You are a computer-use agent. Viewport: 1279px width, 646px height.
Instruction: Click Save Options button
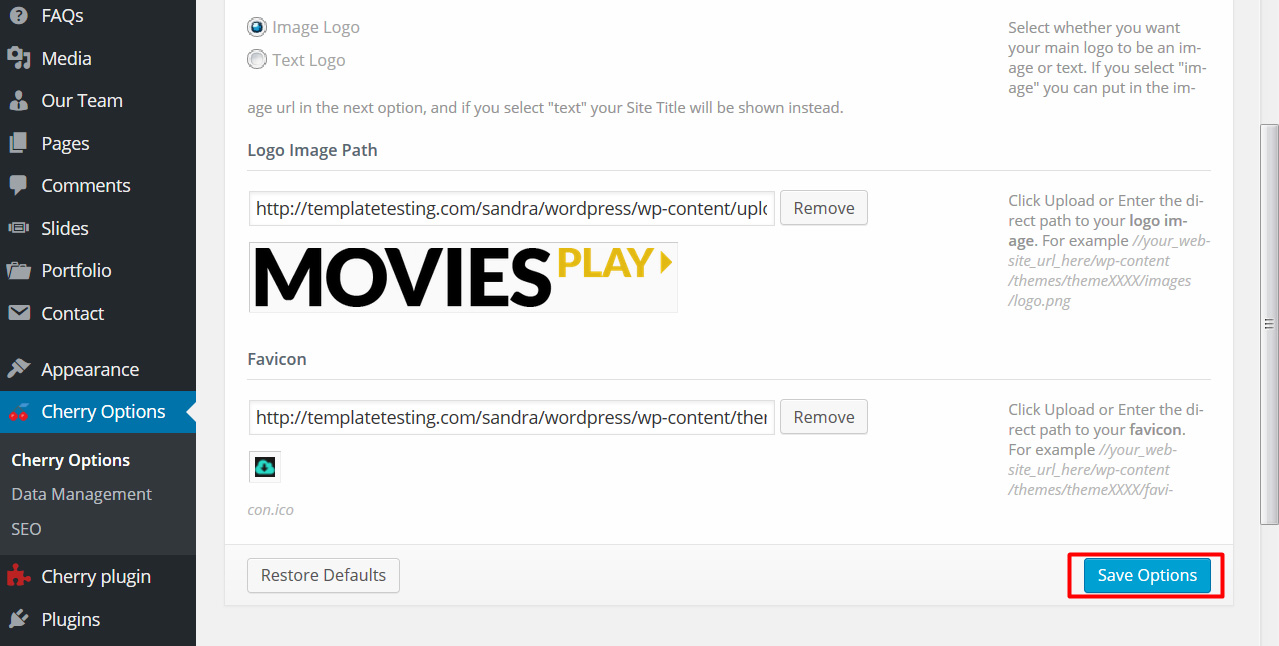coord(1147,575)
